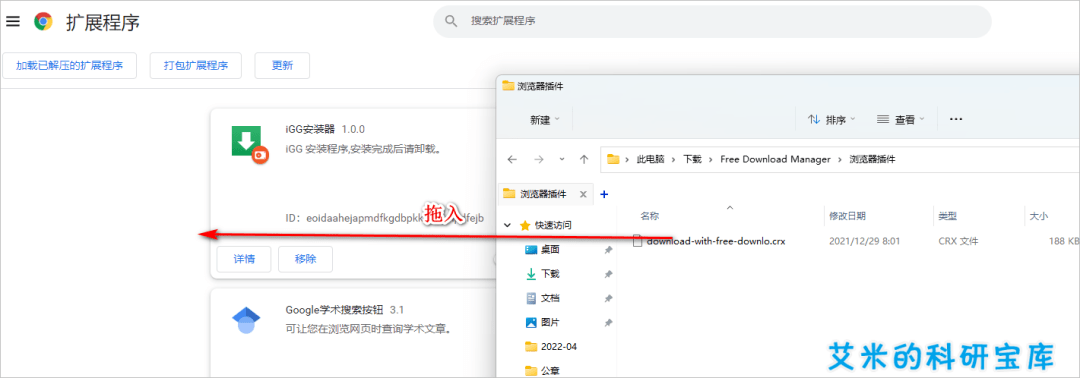Sort by 修改日期 column header
Image resolution: width=1080 pixels, height=378 pixels.
[848, 216]
